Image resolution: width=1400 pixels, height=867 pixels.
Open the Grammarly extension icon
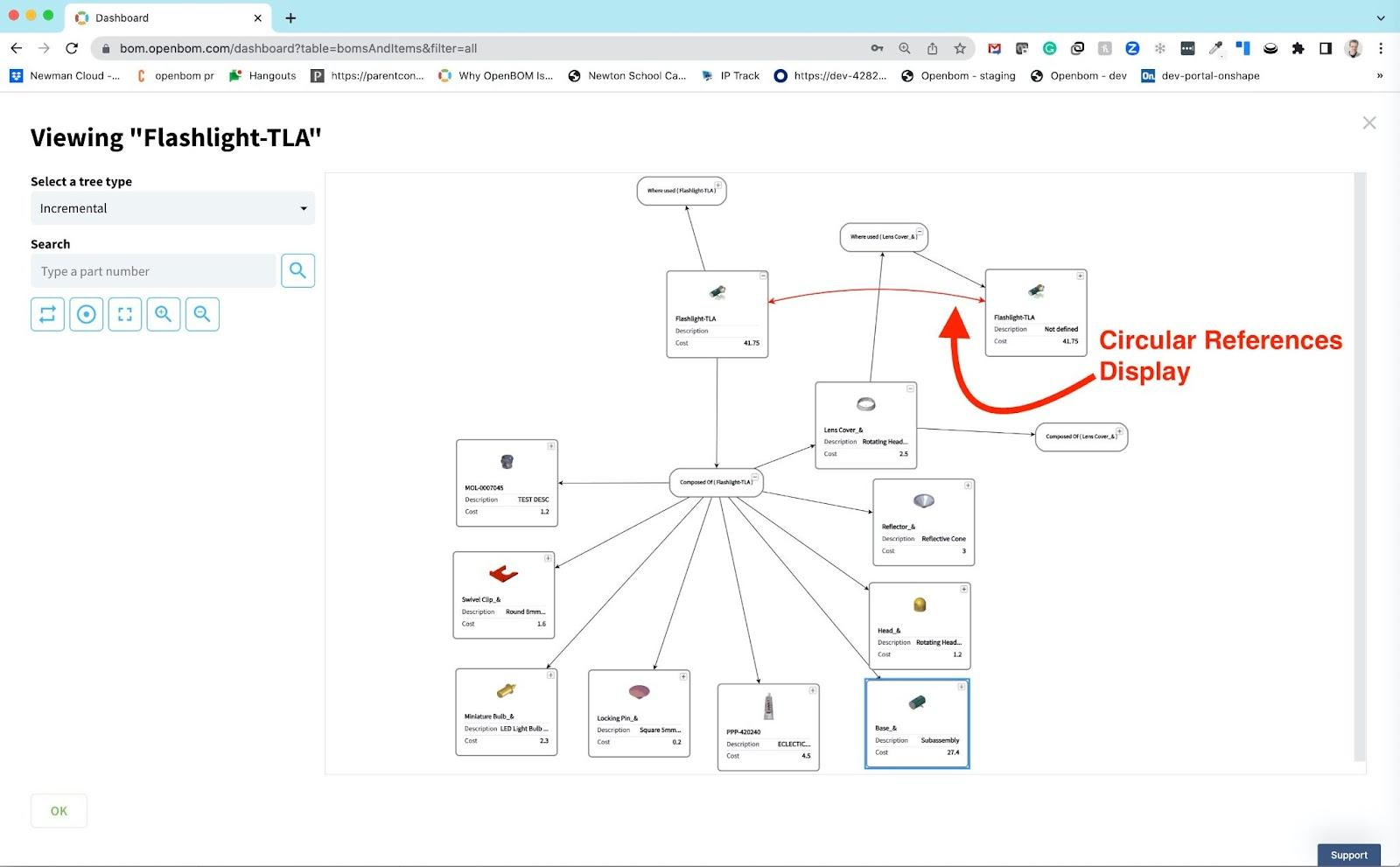[x=1049, y=48]
